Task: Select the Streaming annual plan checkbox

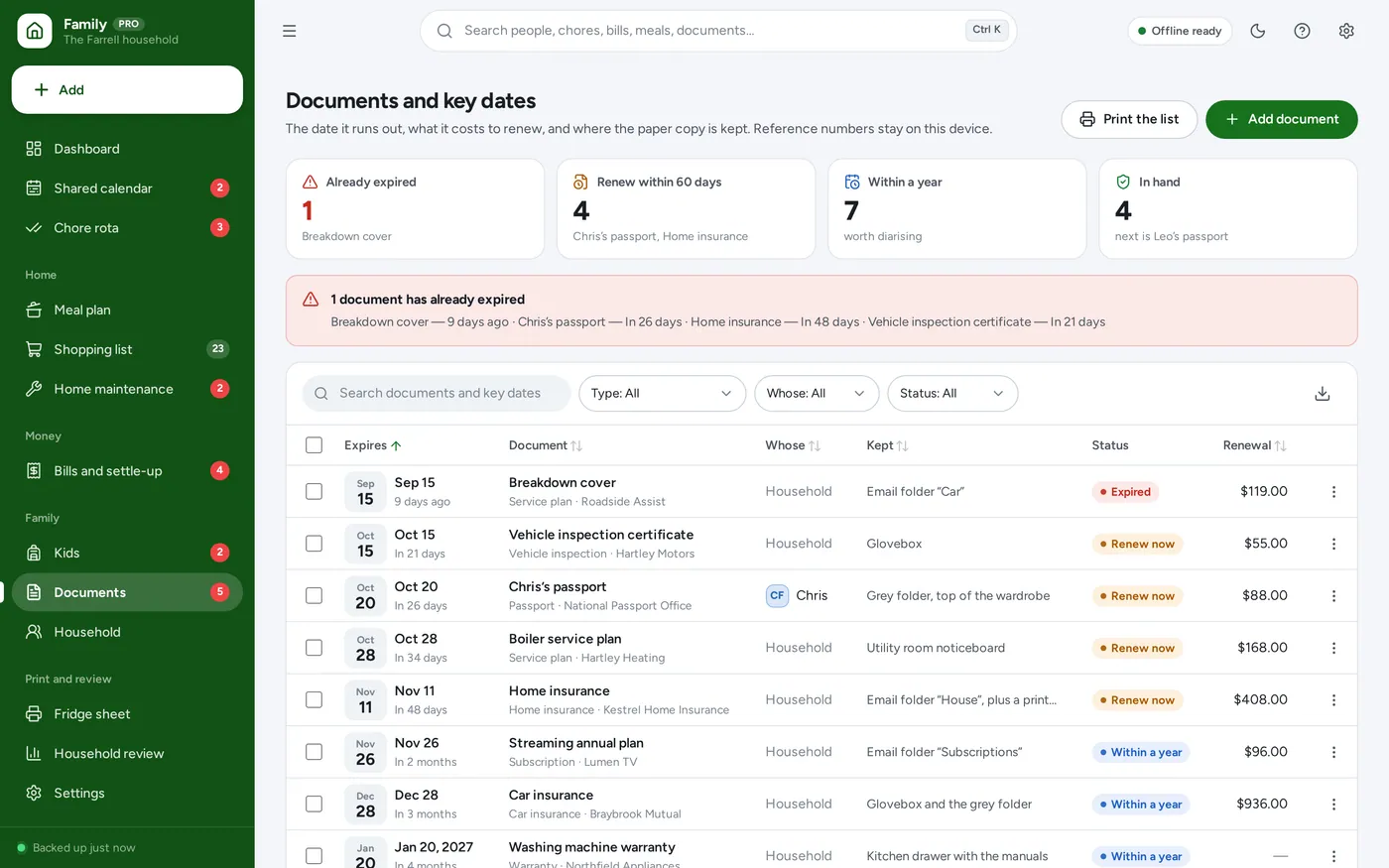Action: (x=315, y=752)
